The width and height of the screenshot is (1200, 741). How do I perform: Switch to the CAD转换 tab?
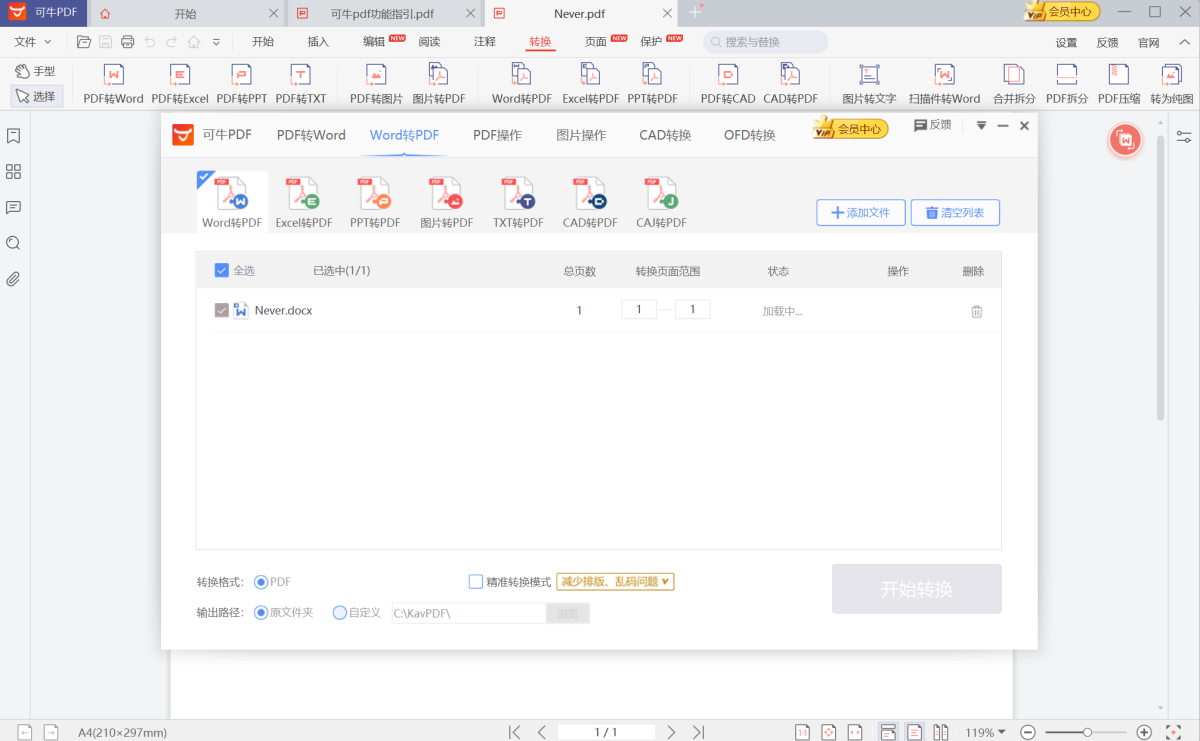tap(665, 135)
